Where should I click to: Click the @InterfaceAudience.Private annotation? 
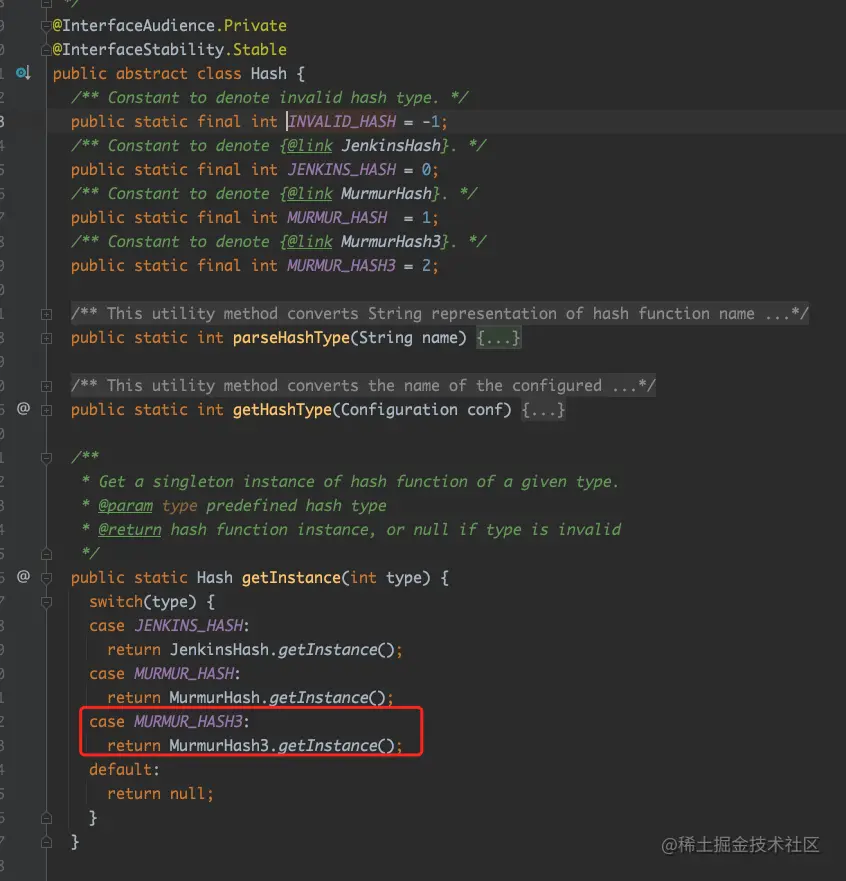pyautogui.click(x=169, y=26)
